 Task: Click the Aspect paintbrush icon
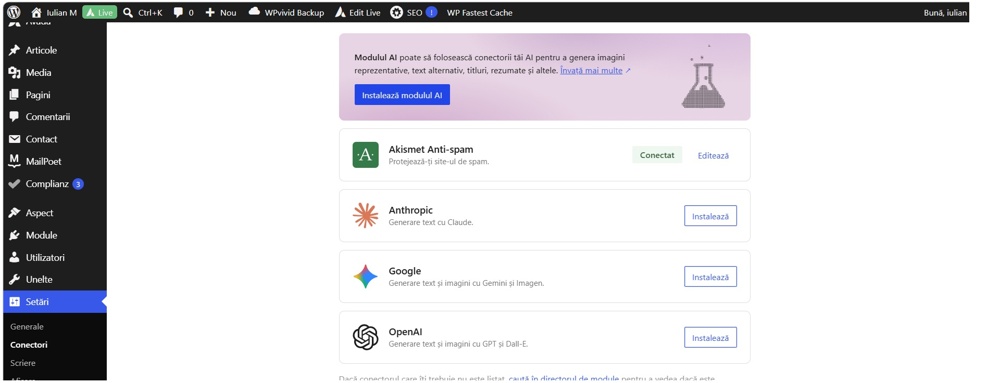(15, 213)
